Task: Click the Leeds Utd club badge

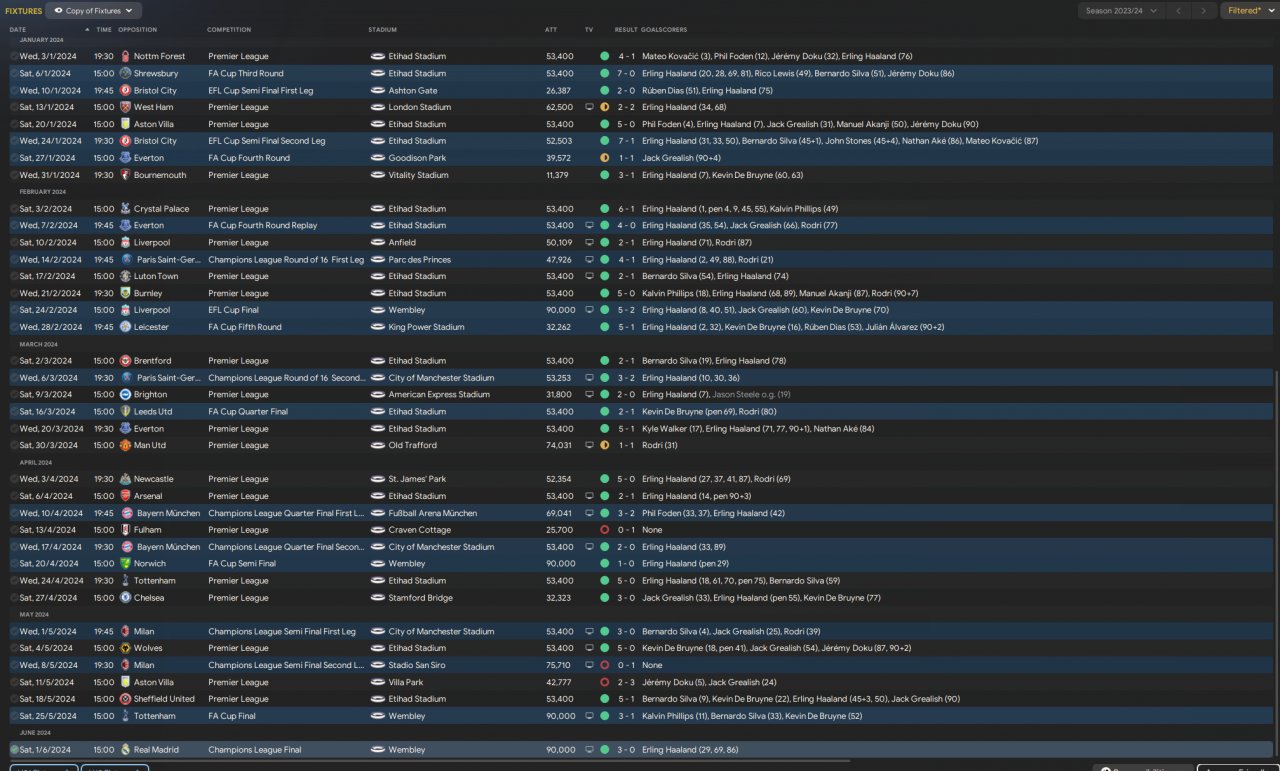Action: pyautogui.click(x=125, y=412)
